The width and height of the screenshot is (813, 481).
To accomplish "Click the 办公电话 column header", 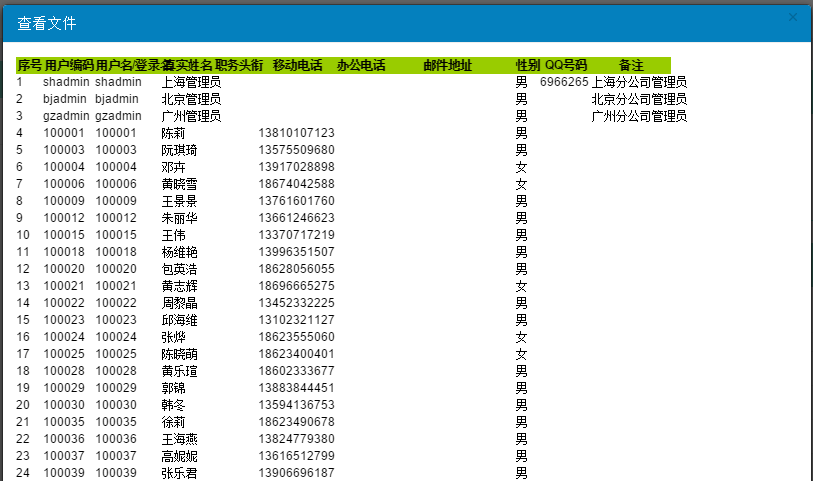I will tap(361, 65).
